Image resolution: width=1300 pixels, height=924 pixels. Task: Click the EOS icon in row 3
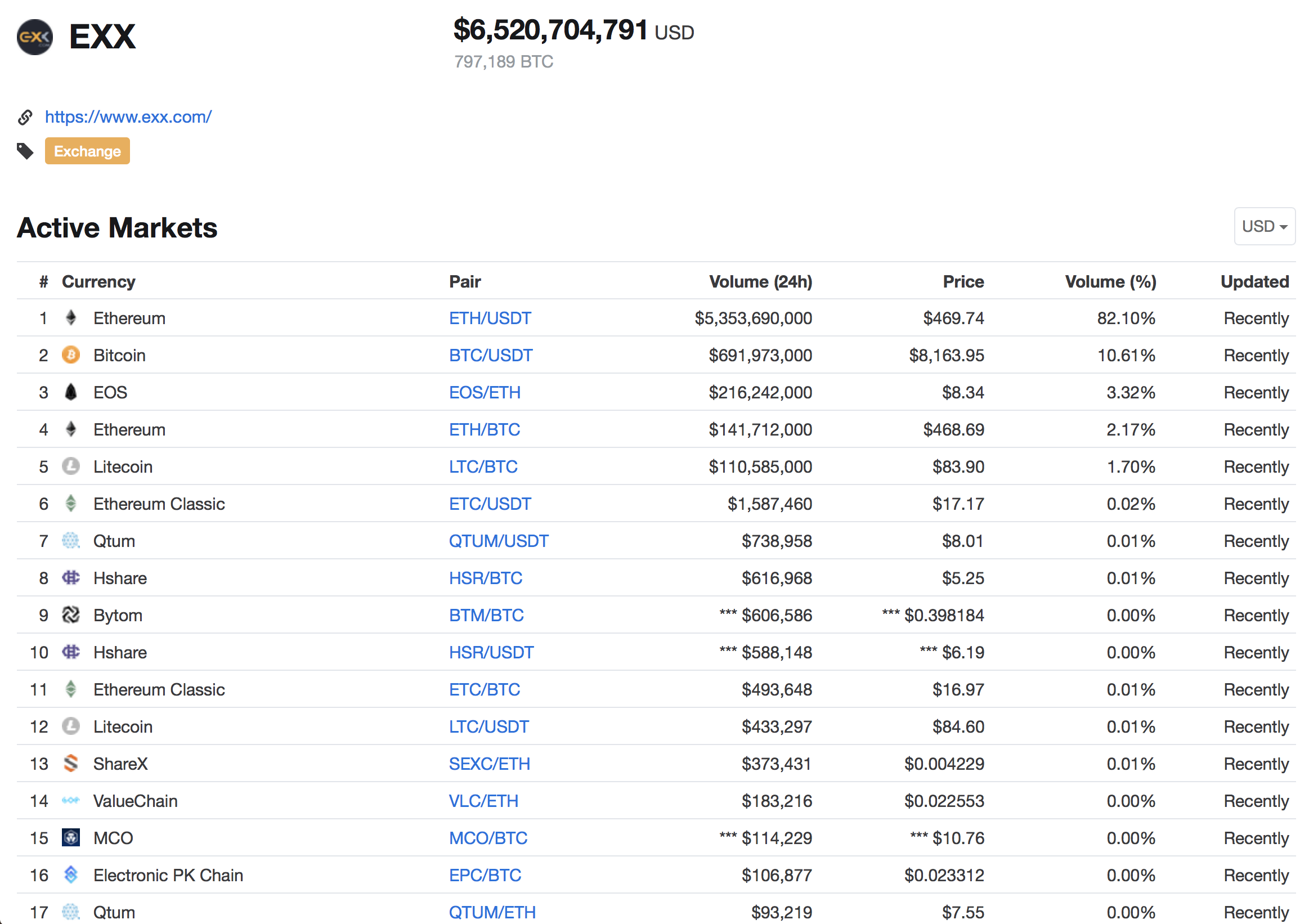pos(70,392)
